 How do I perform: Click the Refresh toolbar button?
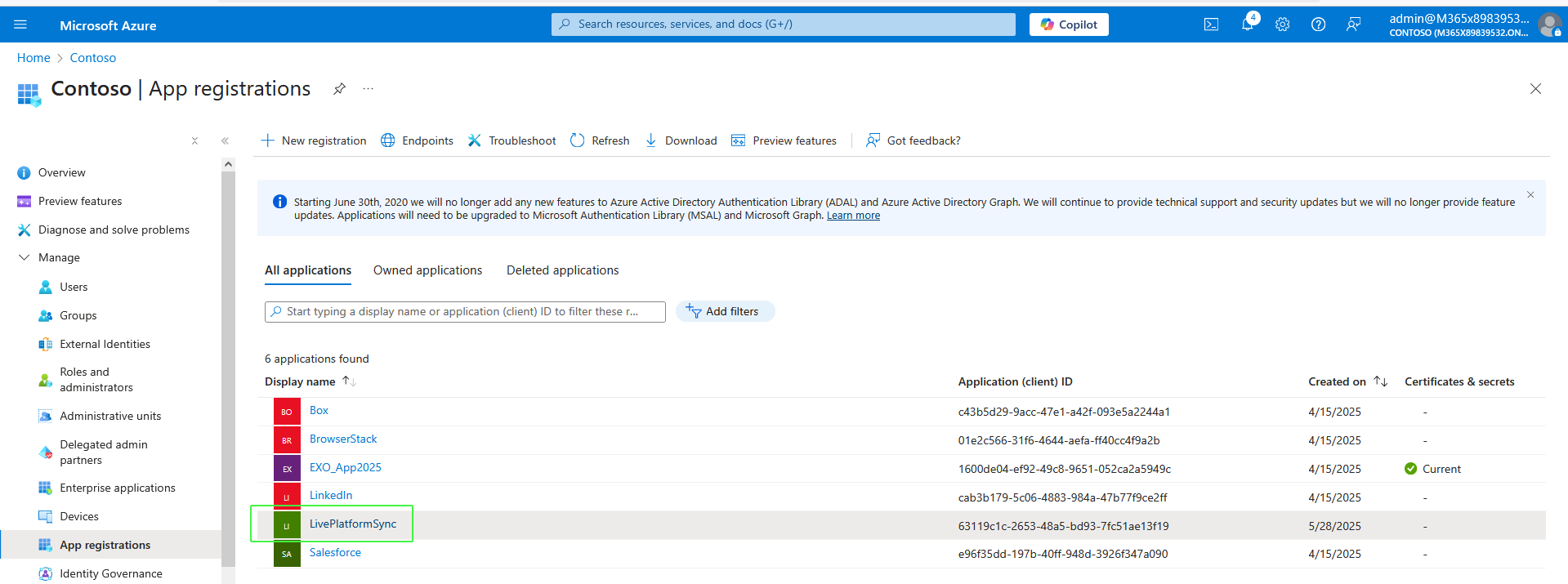[x=600, y=140]
